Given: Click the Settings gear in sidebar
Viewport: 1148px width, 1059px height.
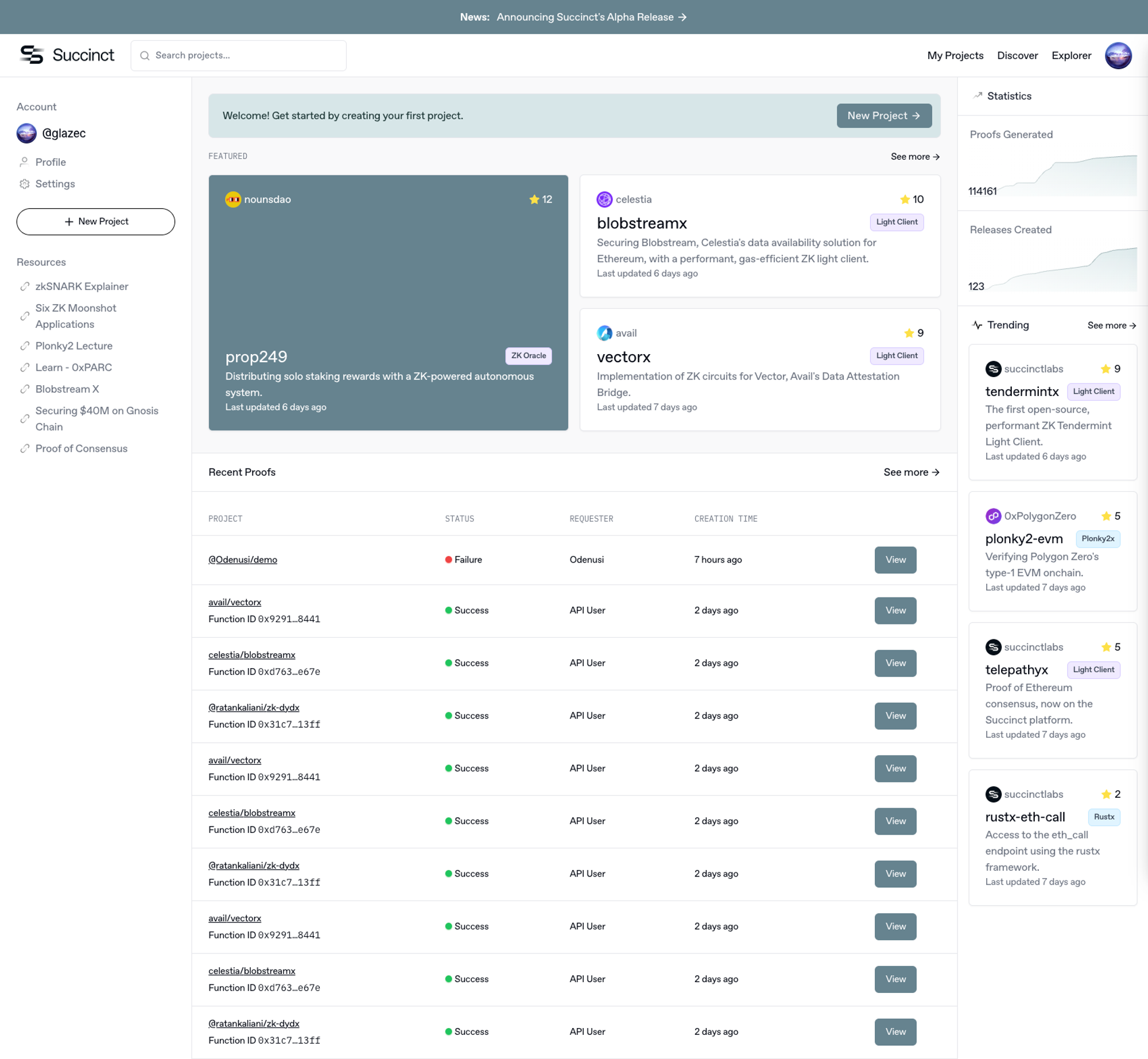Looking at the screenshot, I should point(24,184).
